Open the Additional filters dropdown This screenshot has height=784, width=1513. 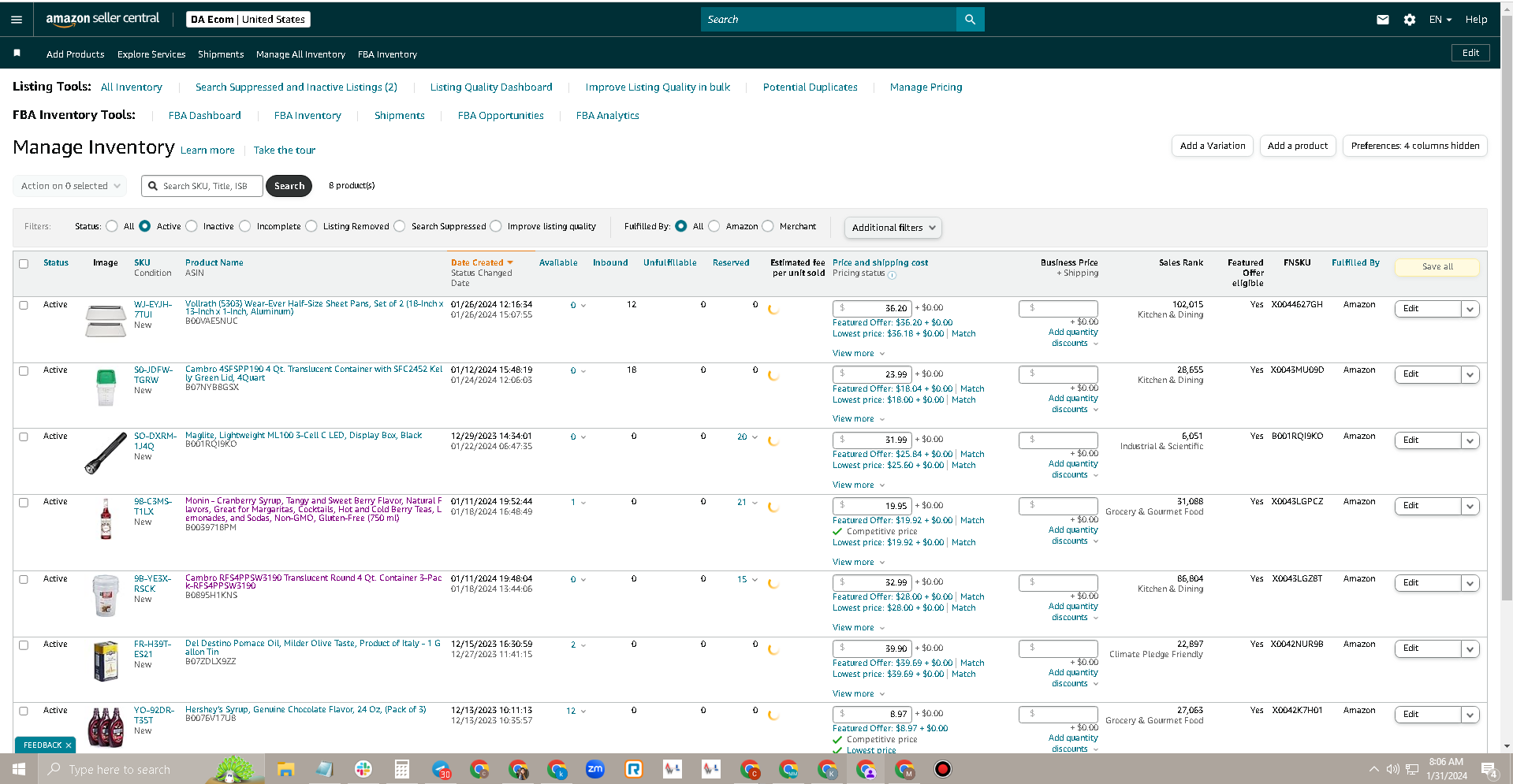pyautogui.click(x=893, y=228)
